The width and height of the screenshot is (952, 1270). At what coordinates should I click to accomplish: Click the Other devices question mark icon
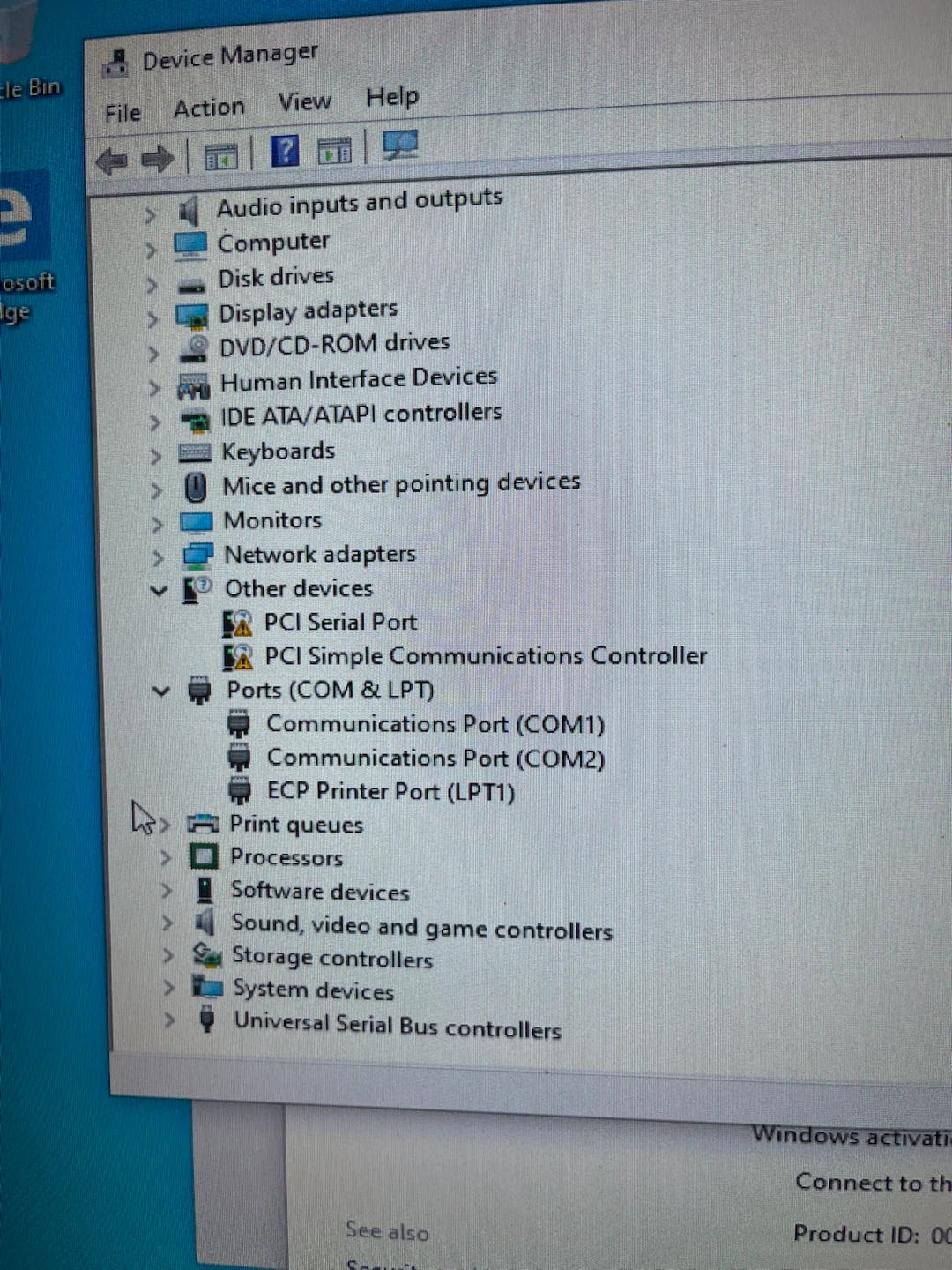pyautogui.click(x=197, y=590)
